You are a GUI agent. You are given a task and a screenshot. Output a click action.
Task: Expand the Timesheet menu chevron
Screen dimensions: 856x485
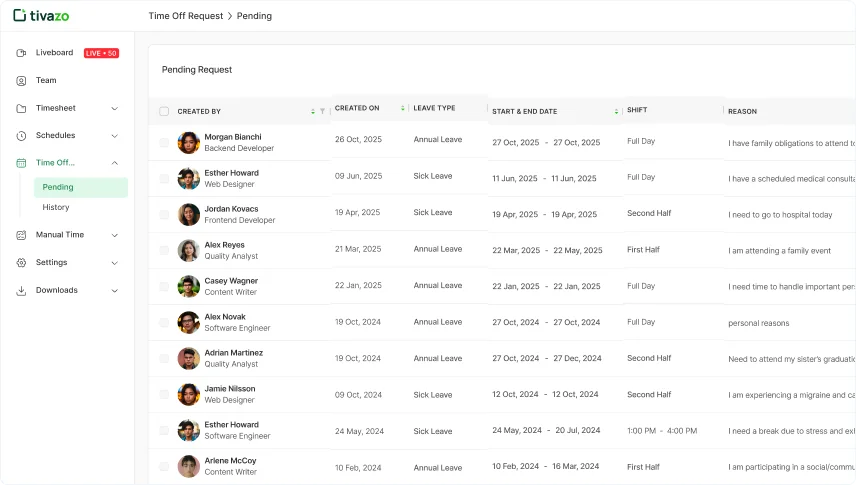tap(114, 108)
